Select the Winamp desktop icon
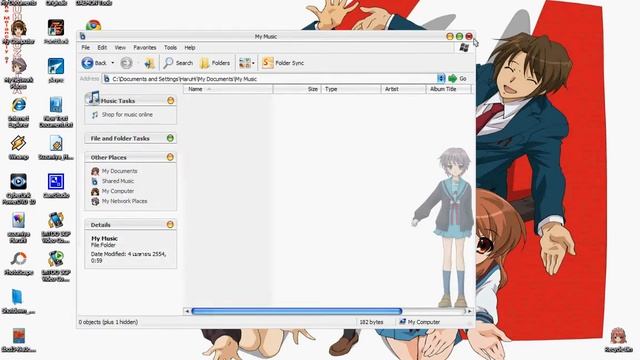Image resolution: width=640 pixels, height=360 pixels. [x=18, y=148]
